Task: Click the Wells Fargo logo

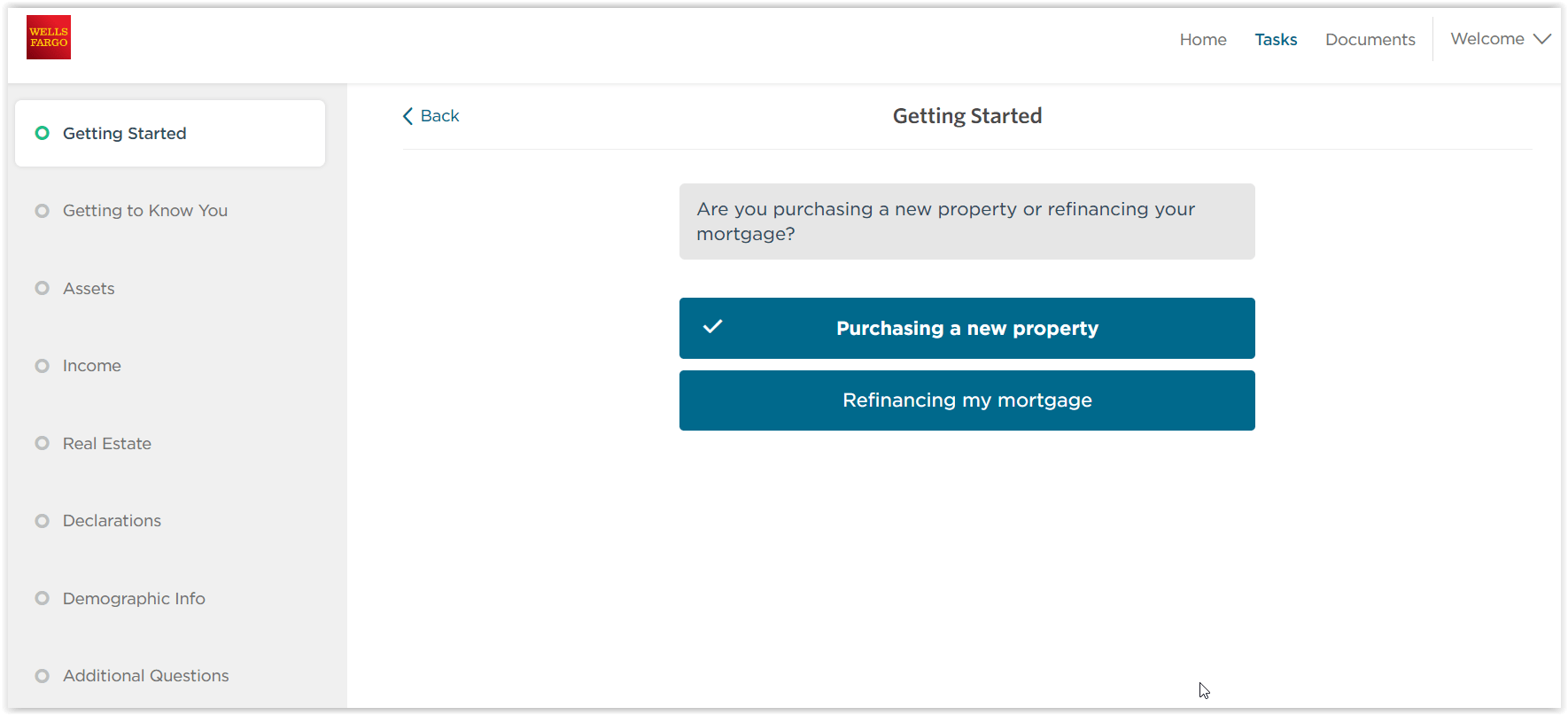Action: (x=48, y=36)
